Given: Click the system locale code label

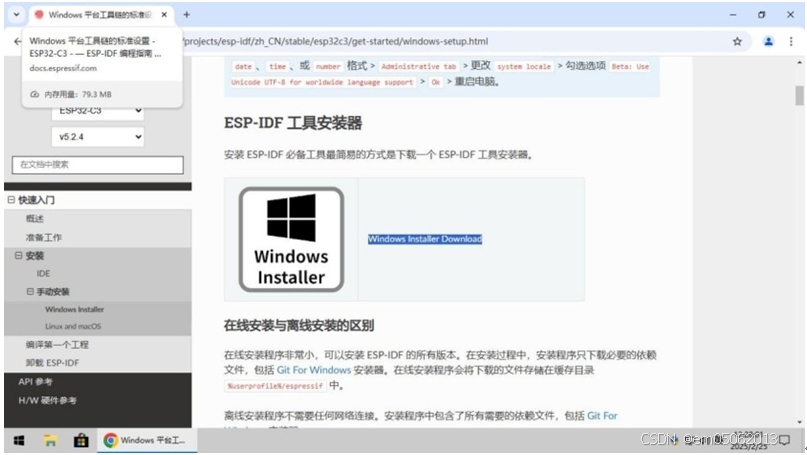Looking at the screenshot, I should (x=524, y=66).
